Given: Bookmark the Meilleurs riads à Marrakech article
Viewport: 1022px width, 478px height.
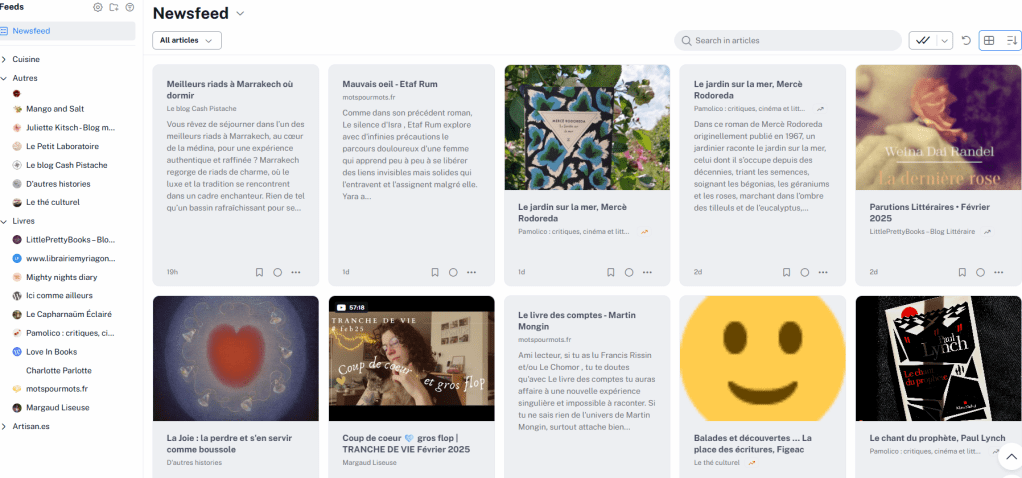Looking at the screenshot, I should [x=259, y=272].
